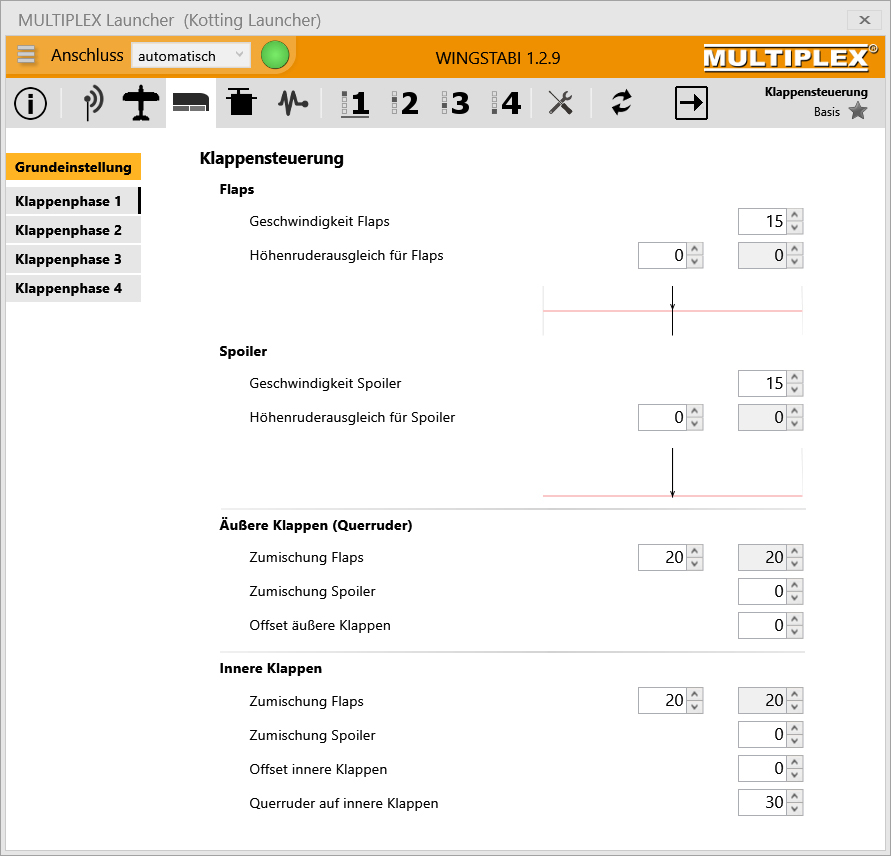Click the Querruder auf innere Klappen field
This screenshot has width=891, height=856.
click(x=763, y=803)
